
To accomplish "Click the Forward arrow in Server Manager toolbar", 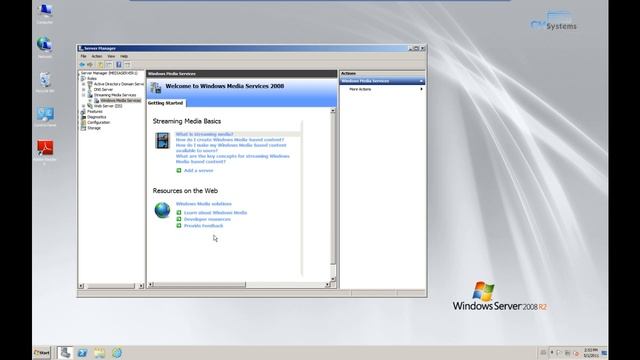I will 90,64.
